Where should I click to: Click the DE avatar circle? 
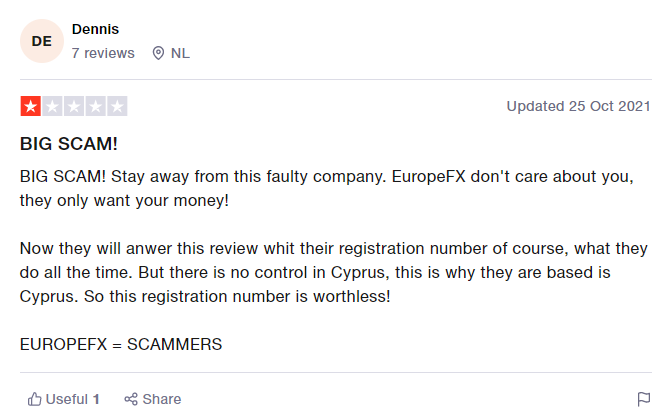(42, 41)
